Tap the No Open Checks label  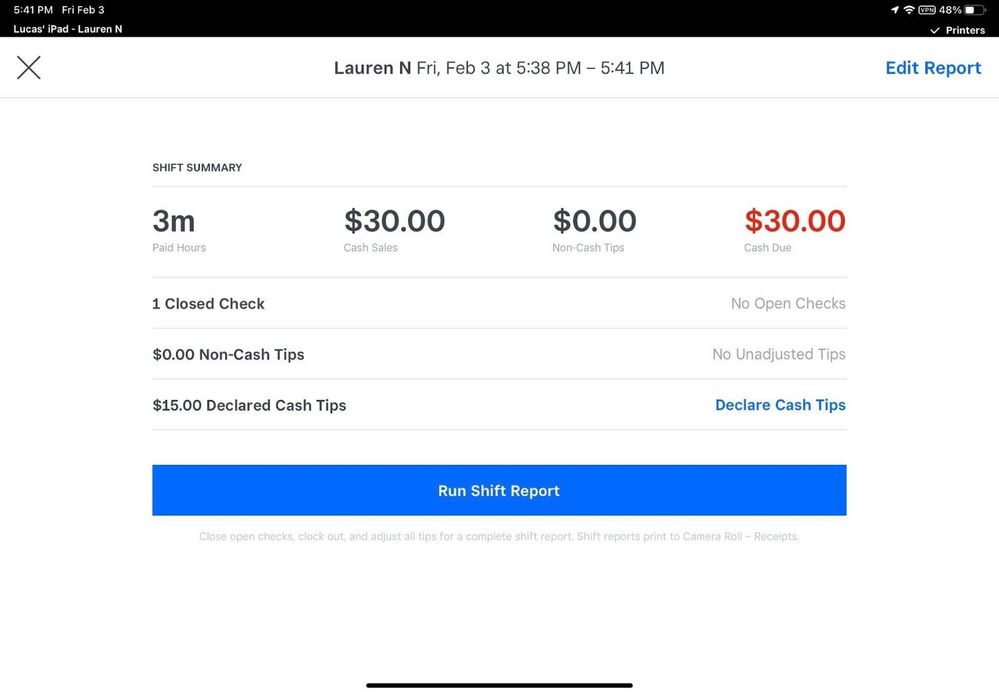pos(788,304)
